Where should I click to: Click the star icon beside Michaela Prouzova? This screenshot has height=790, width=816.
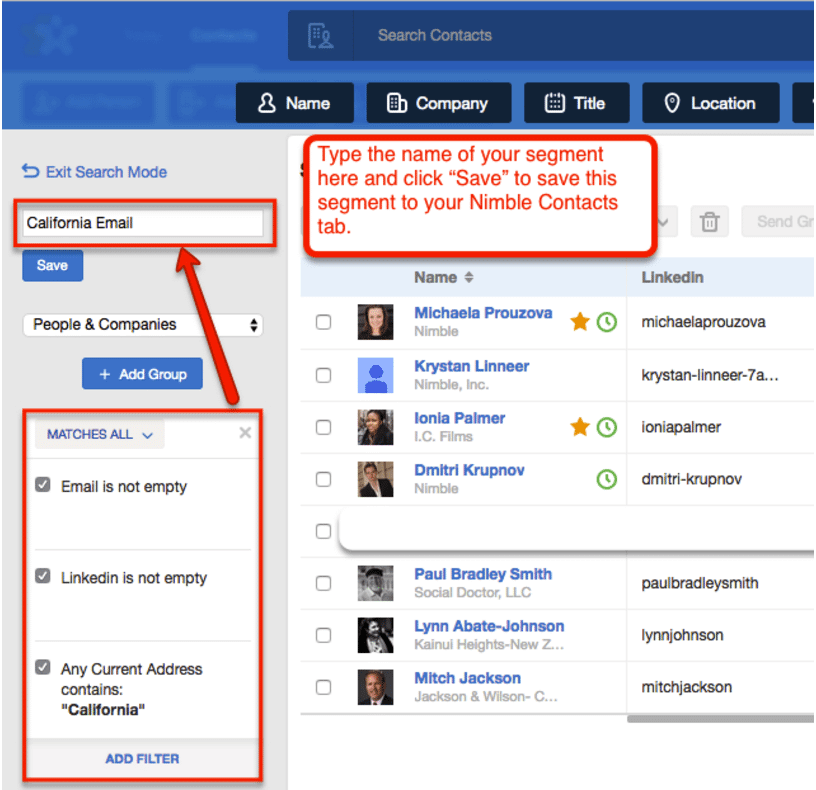[579, 322]
